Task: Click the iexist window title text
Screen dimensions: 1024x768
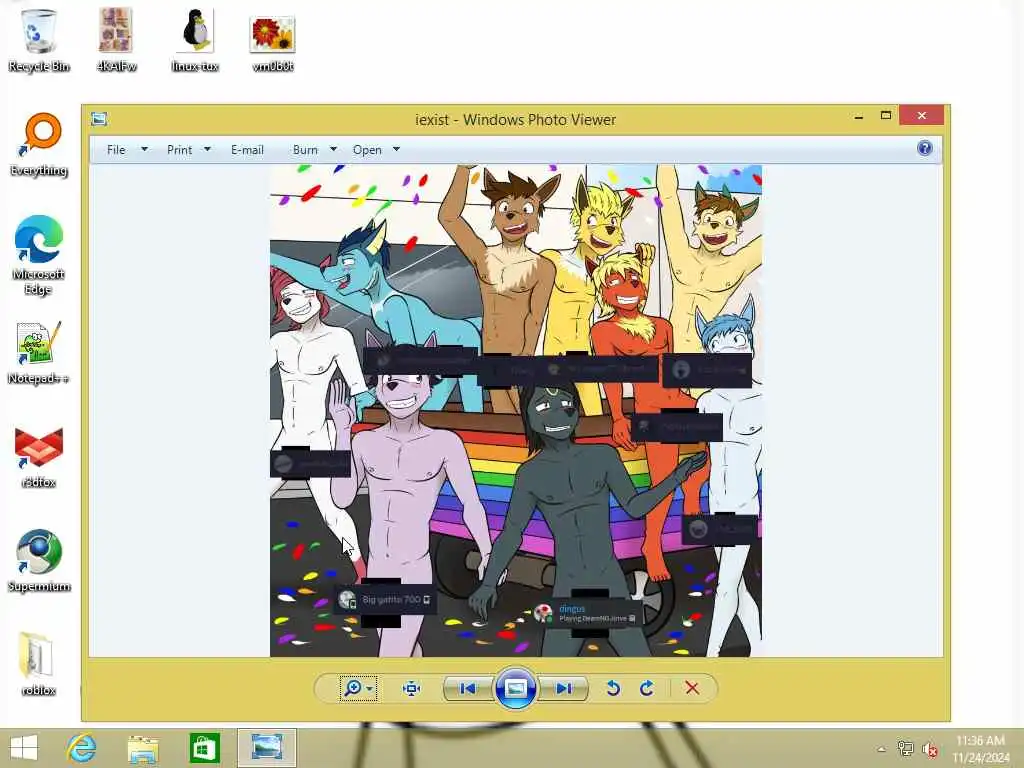Action: [x=515, y=120]
